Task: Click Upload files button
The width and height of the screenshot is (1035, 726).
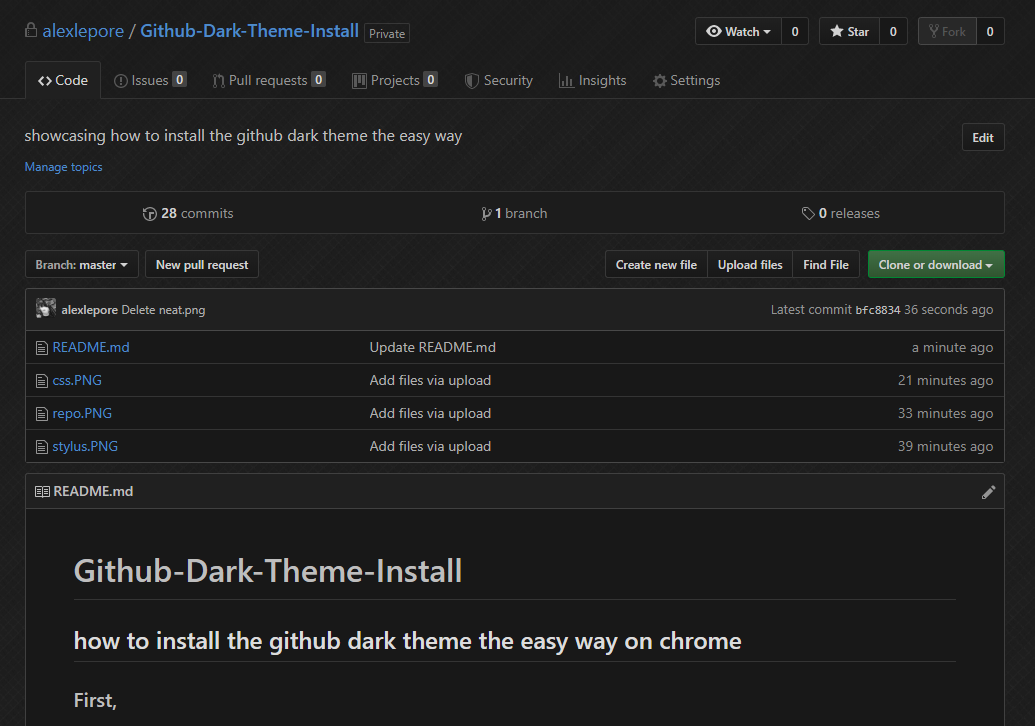Action: [750, 265]
